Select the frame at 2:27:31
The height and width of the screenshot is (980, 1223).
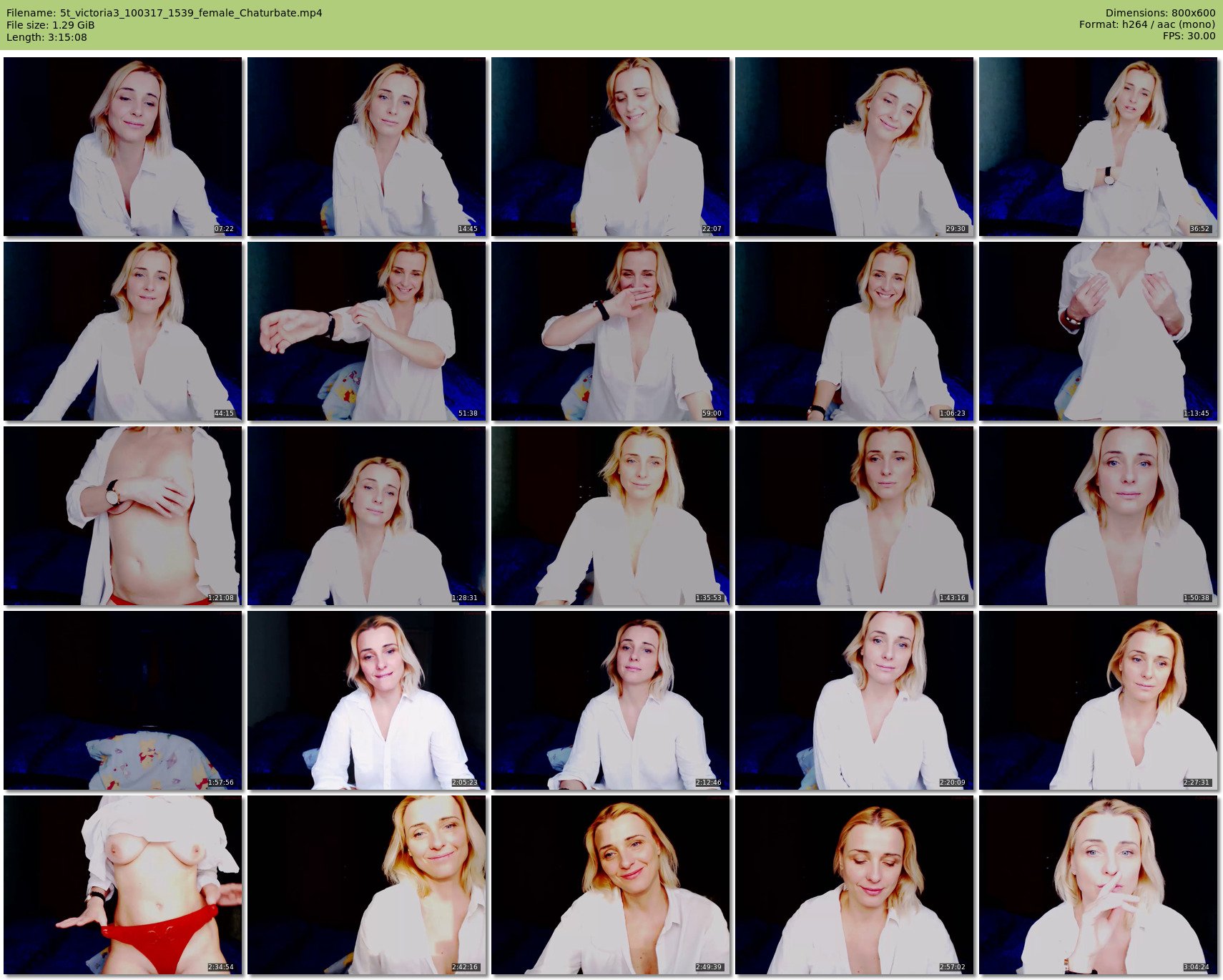click(x=1099, y=700)
